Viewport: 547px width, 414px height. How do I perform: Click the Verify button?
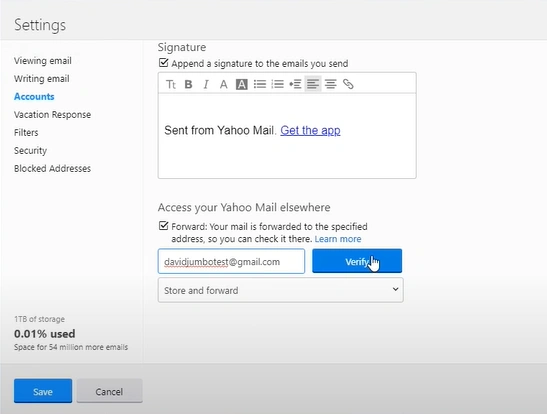pos(357,261)
